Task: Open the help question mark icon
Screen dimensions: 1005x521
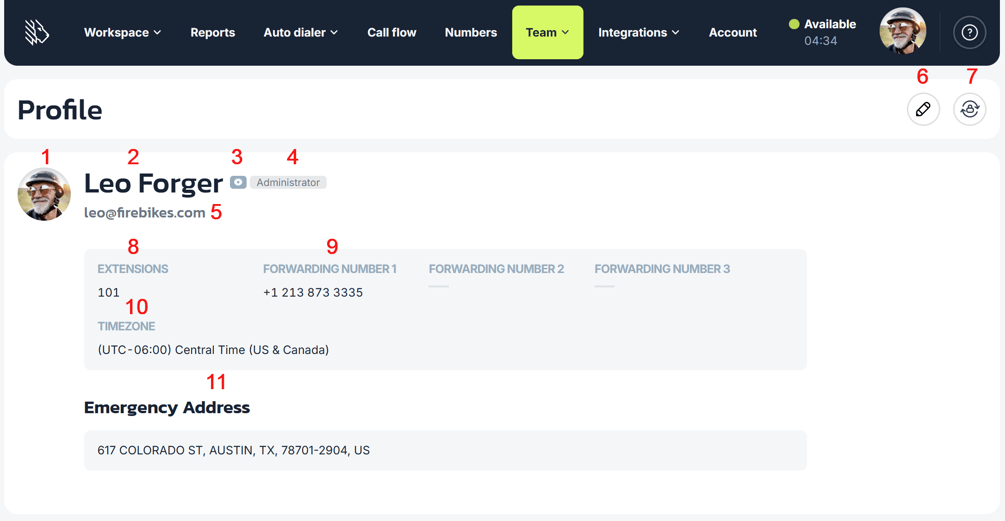Action: tap(969, 32)
